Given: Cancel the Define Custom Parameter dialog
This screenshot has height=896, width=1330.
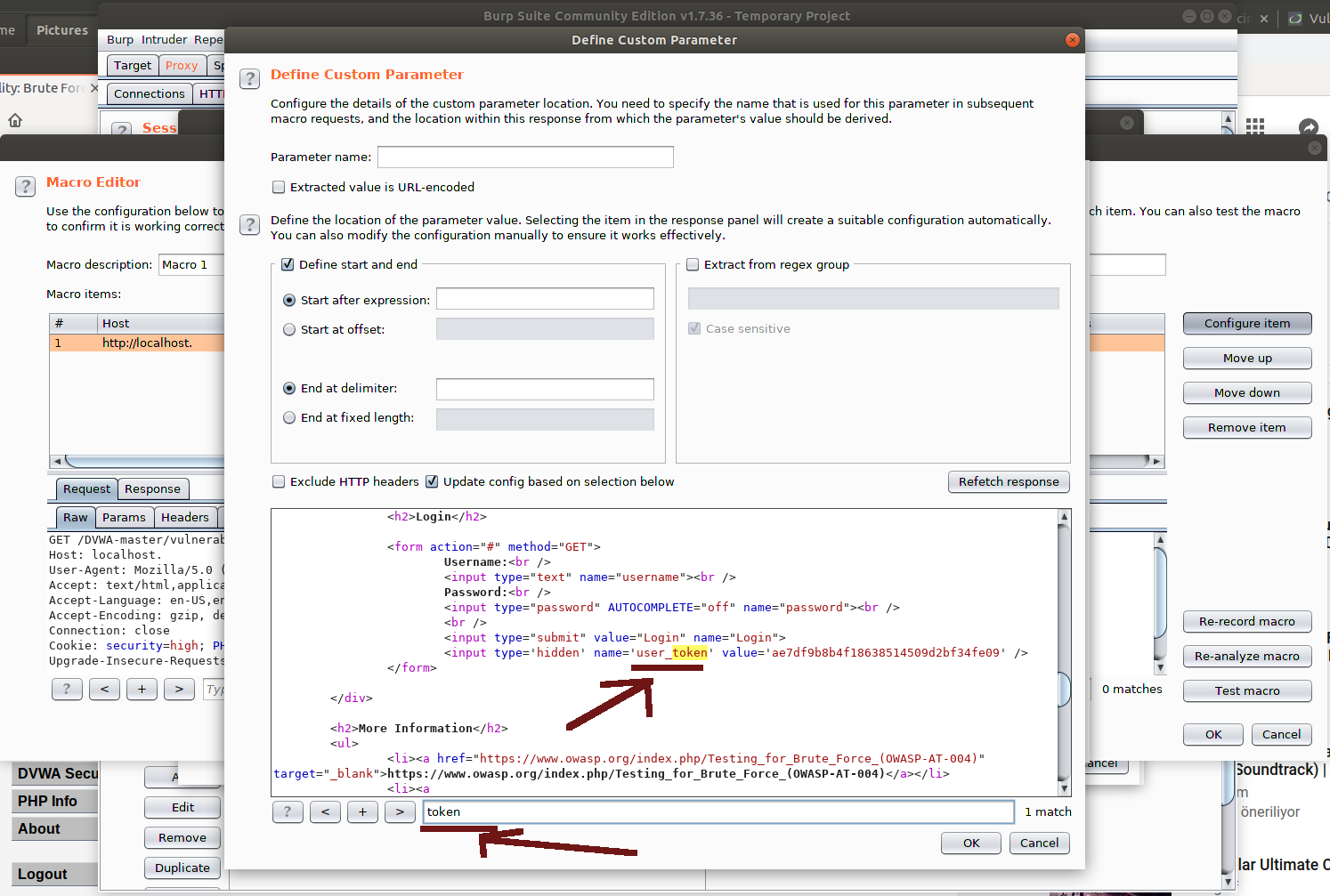Looking at the screenshot, I should [x=1040, y=843].
